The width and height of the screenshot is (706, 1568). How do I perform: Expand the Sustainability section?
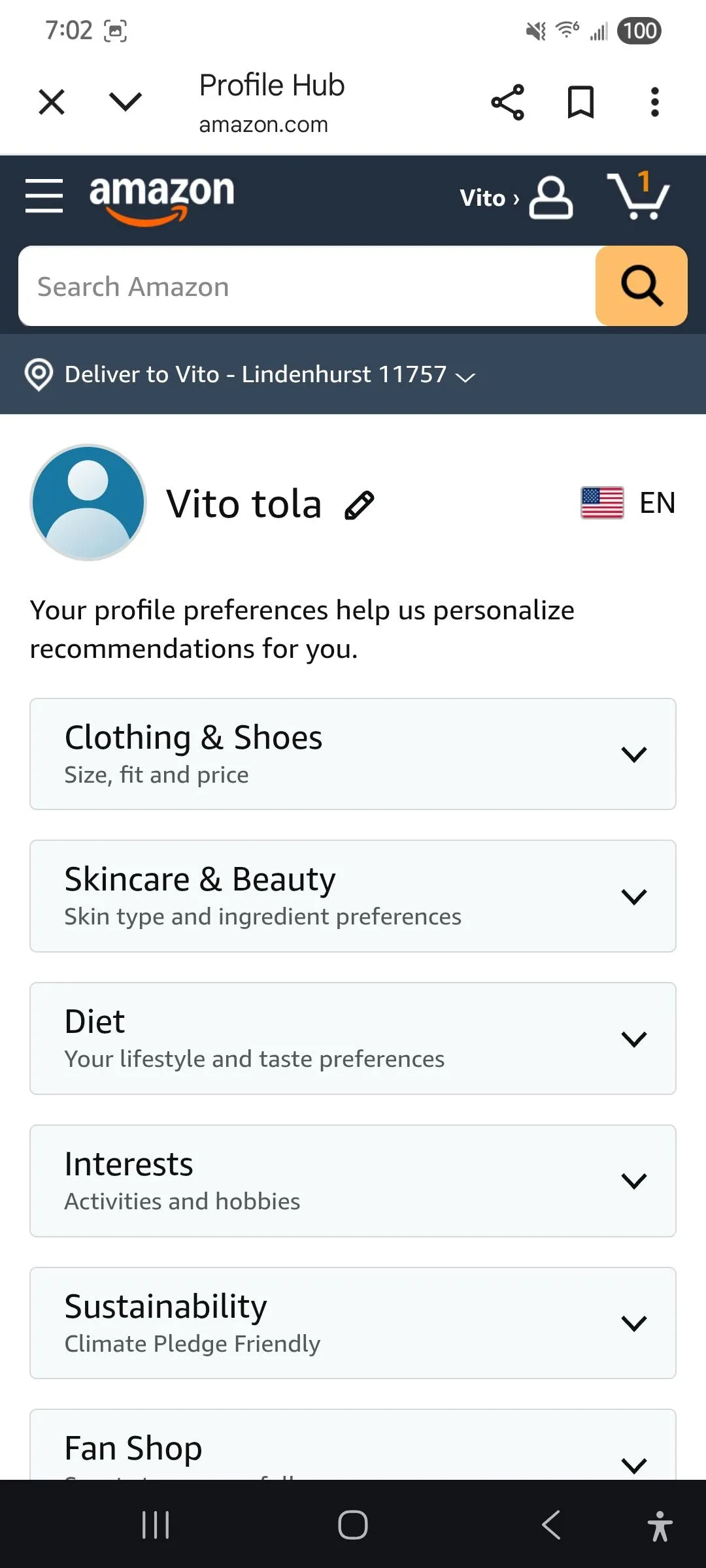[353, 1323]
